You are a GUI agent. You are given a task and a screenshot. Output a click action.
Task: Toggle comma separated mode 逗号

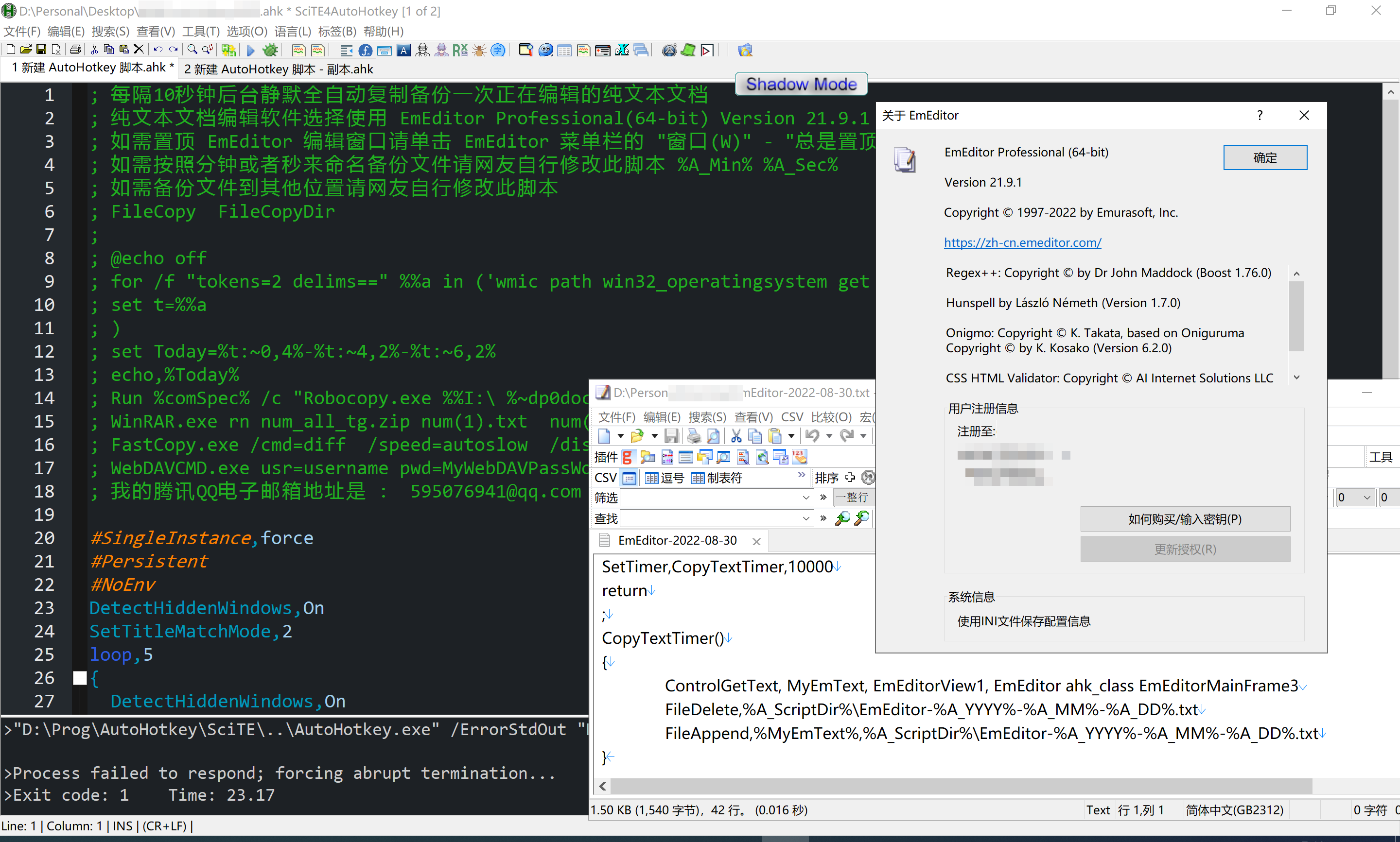[665, 478]
